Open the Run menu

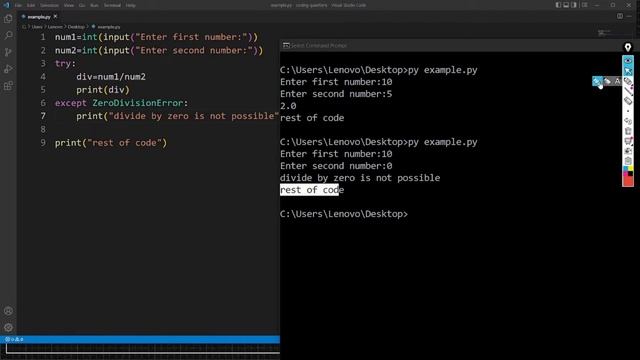pyautogui.click(x=94, y=5)
